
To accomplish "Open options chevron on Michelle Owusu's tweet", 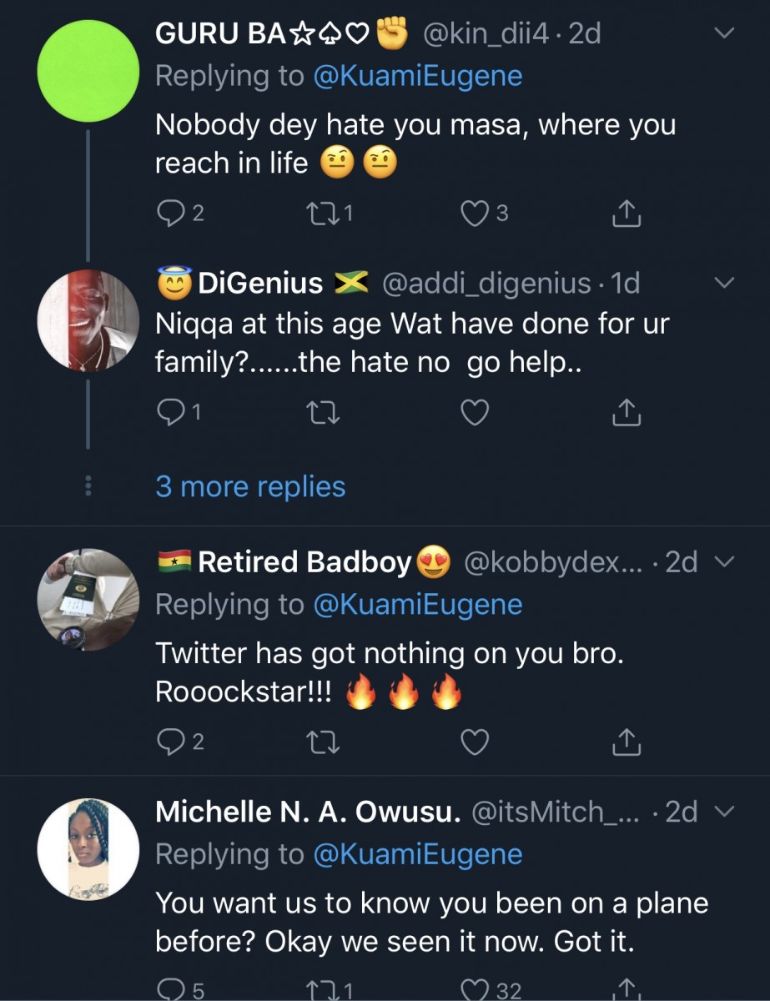I will tap(726, 812).
